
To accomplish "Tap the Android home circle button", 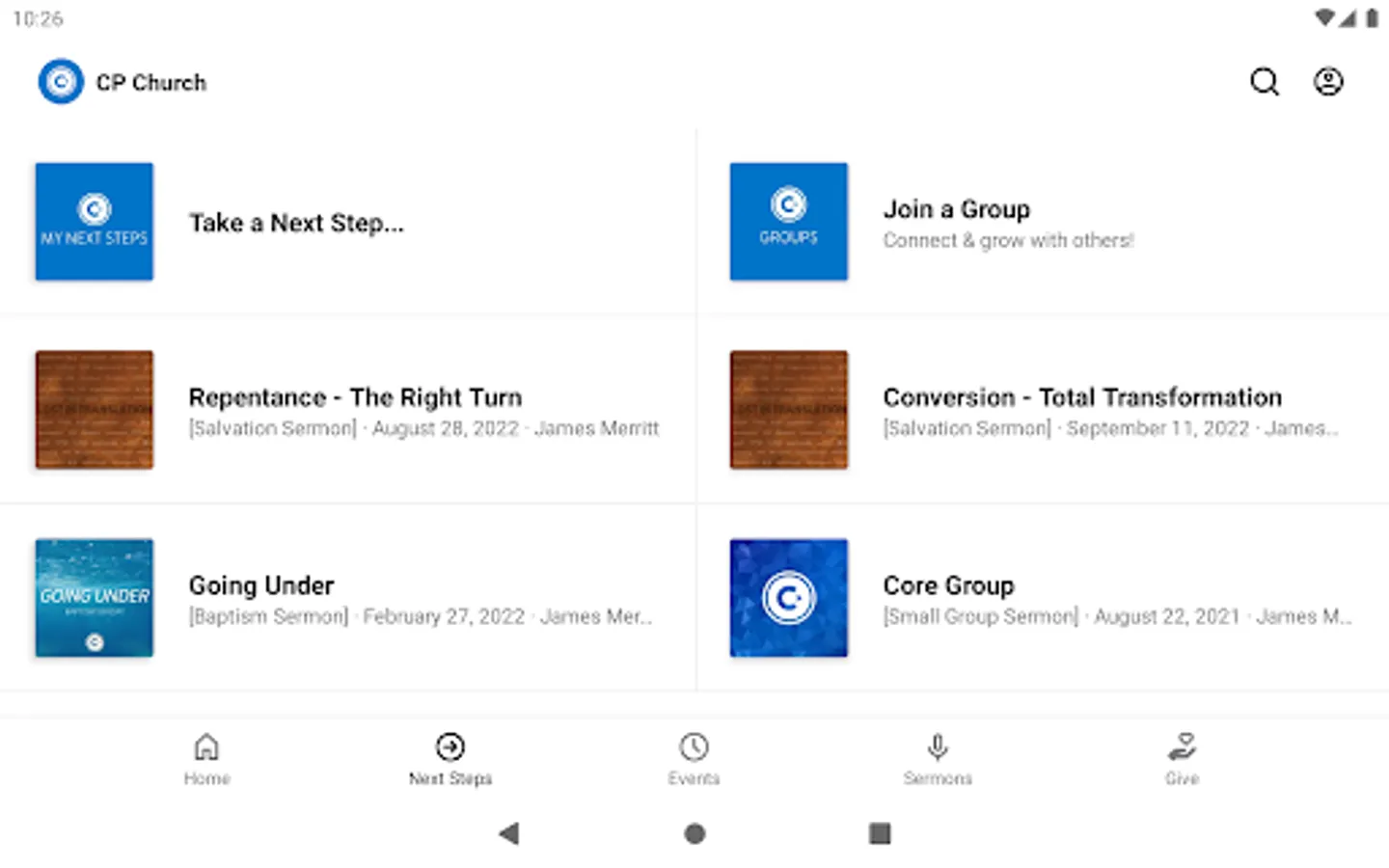I will point(694,833).
